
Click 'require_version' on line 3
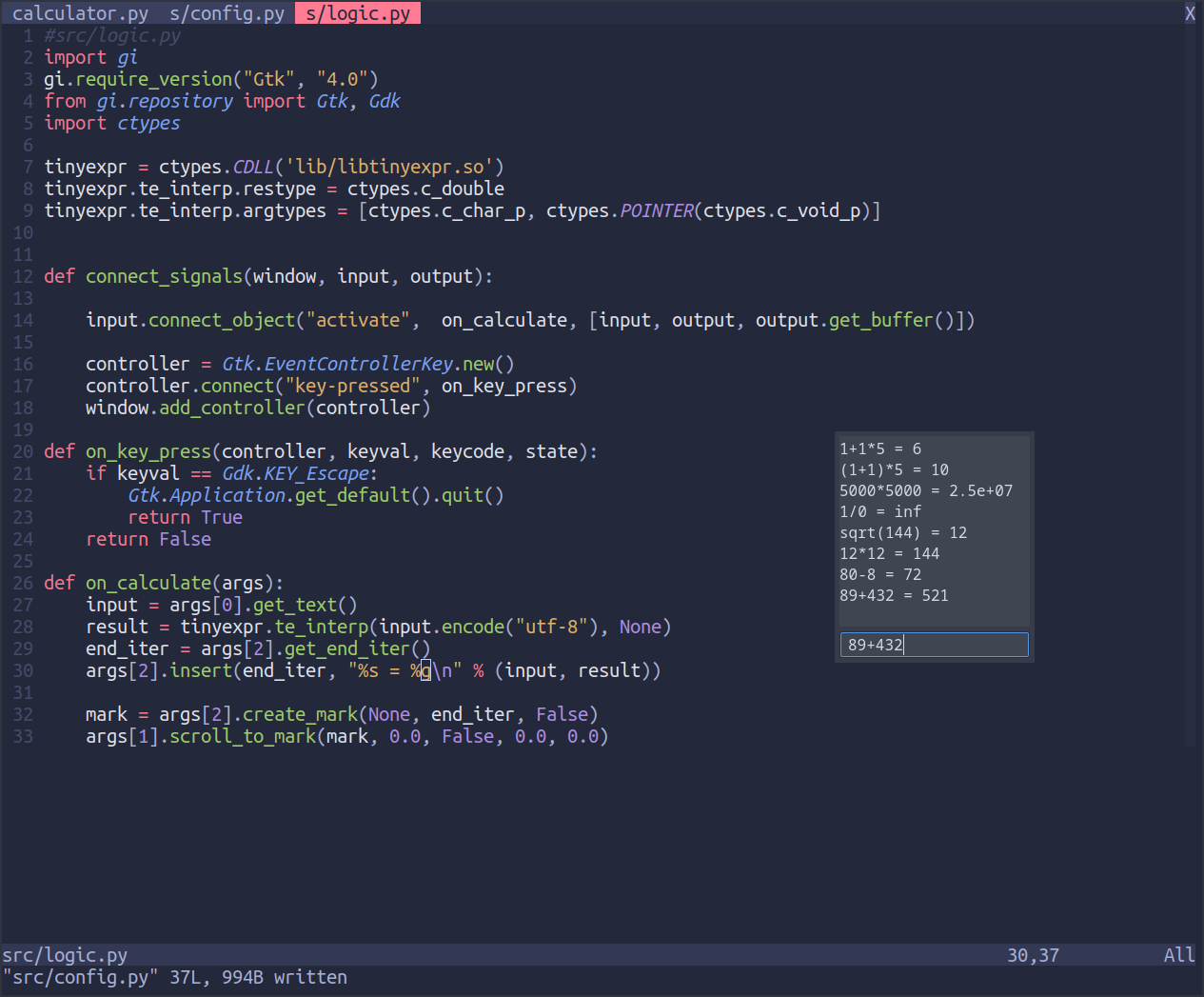[x=154, y=79]
